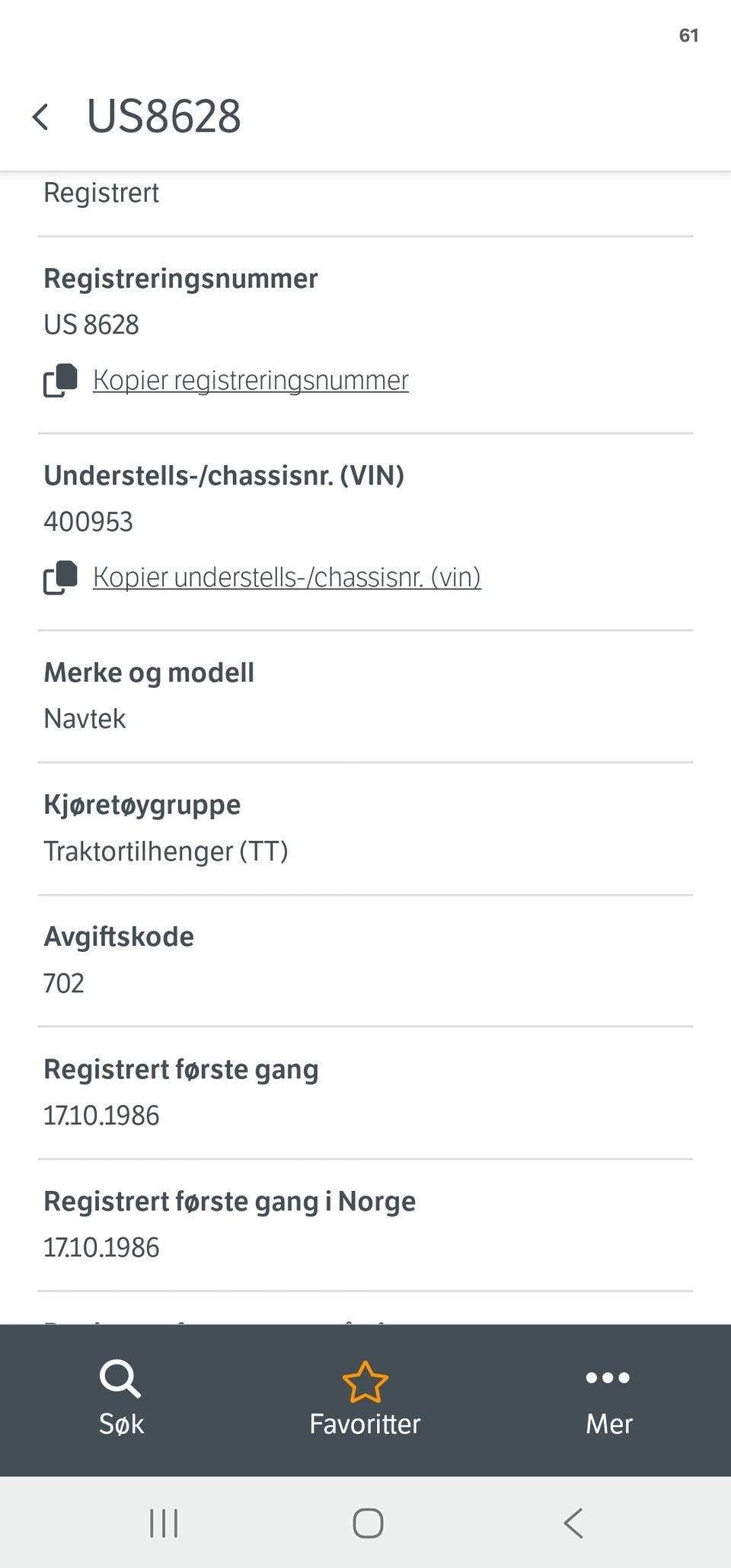The width and height of the screenshot is (731, 1568).
Task: Tap the Traktortilhenger (TT) vehicle group value
Action: 166,851
